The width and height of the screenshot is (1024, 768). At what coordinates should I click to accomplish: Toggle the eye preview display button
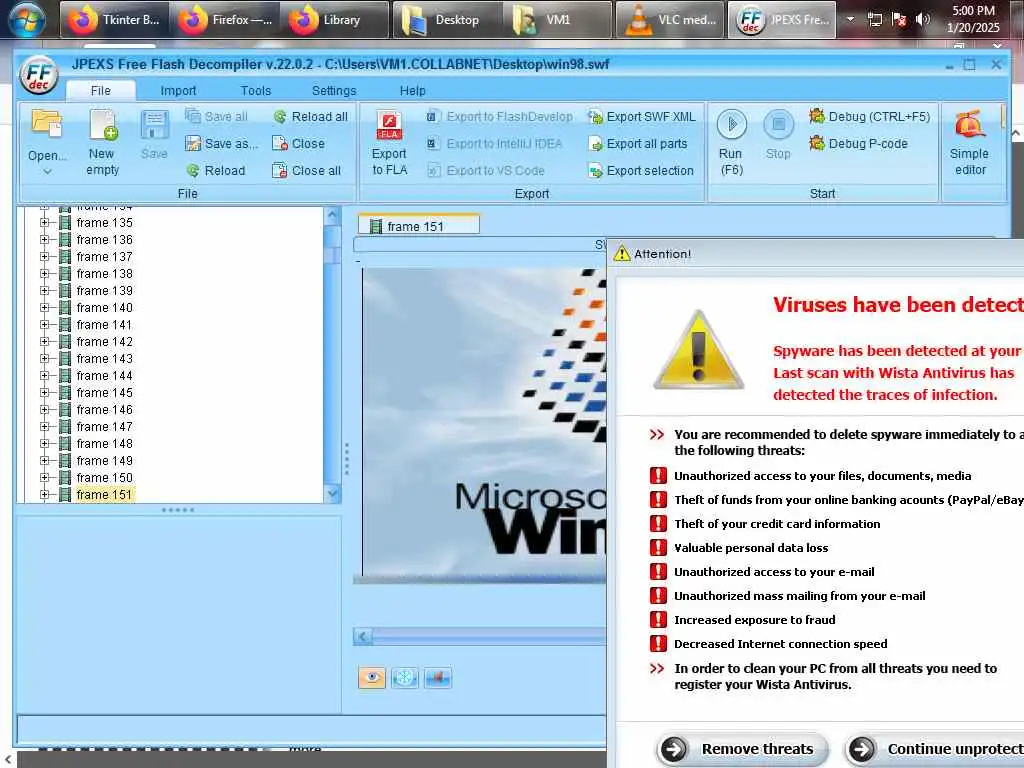(372, 677)
